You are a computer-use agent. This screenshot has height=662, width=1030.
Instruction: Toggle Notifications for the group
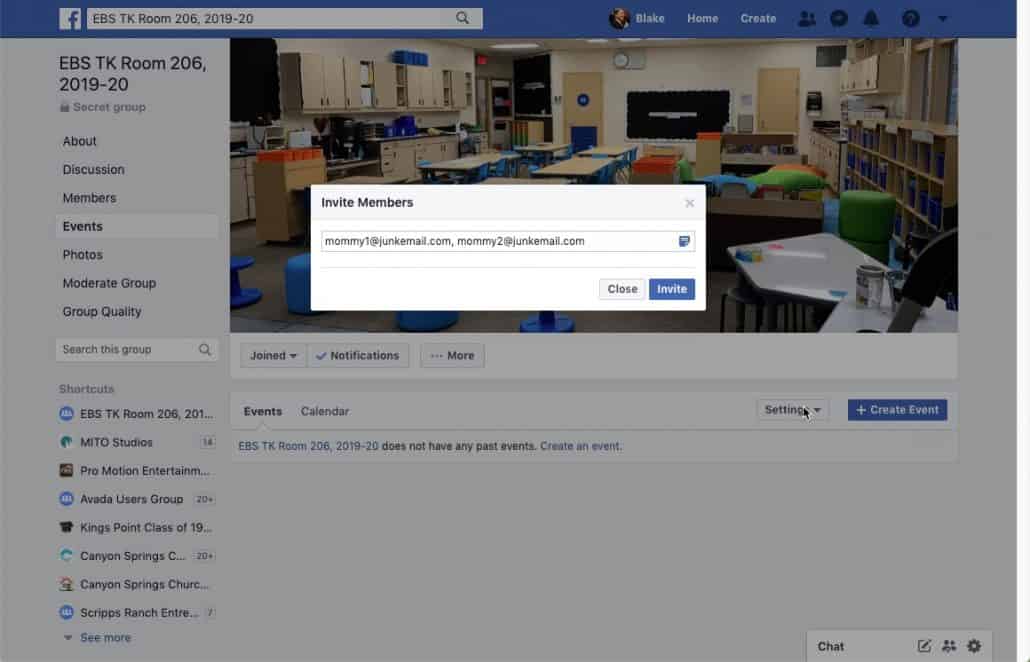[x=358, y=355]
